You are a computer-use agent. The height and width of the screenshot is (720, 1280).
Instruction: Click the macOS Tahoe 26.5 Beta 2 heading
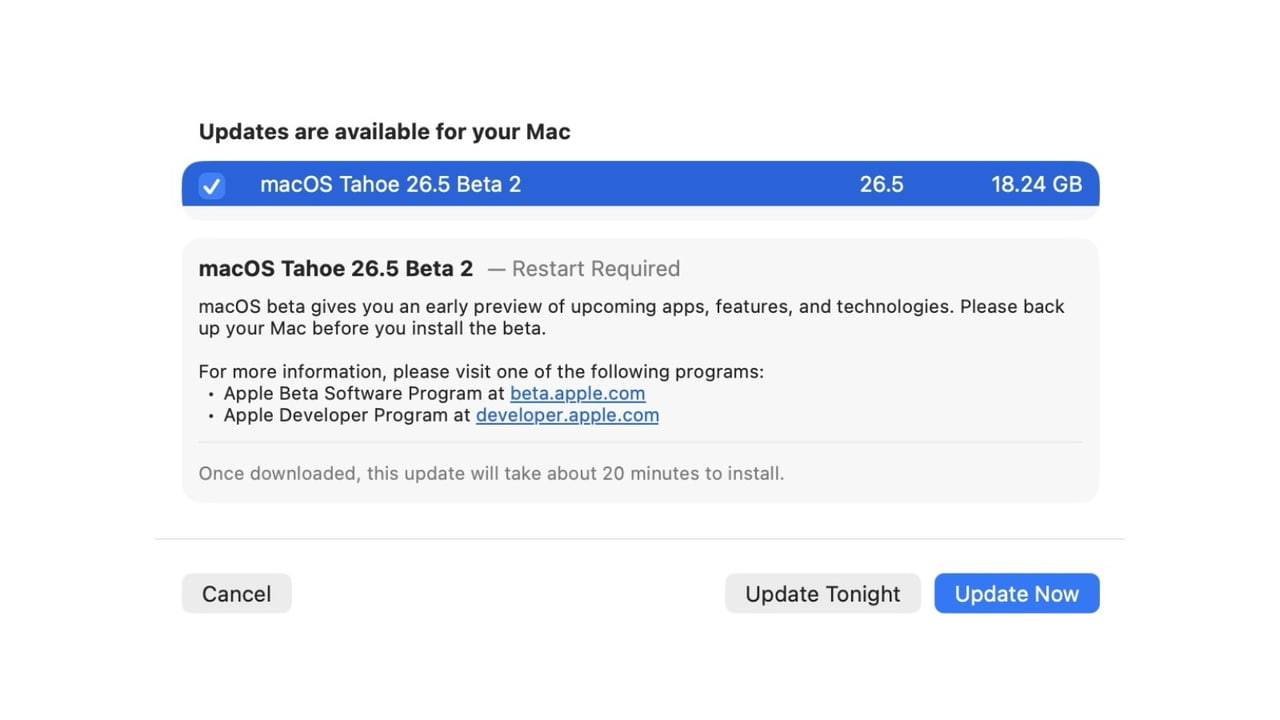coord(335,268)
